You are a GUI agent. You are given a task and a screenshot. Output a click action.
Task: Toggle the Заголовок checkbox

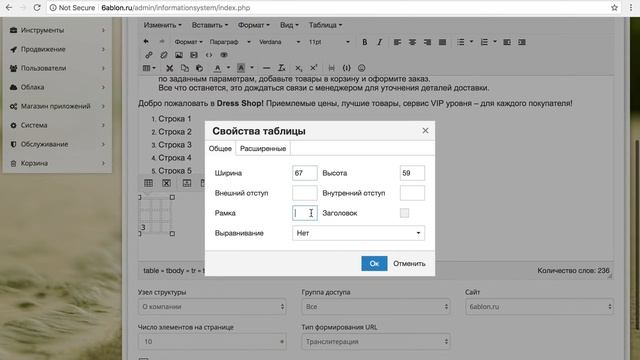pos(404,213)
